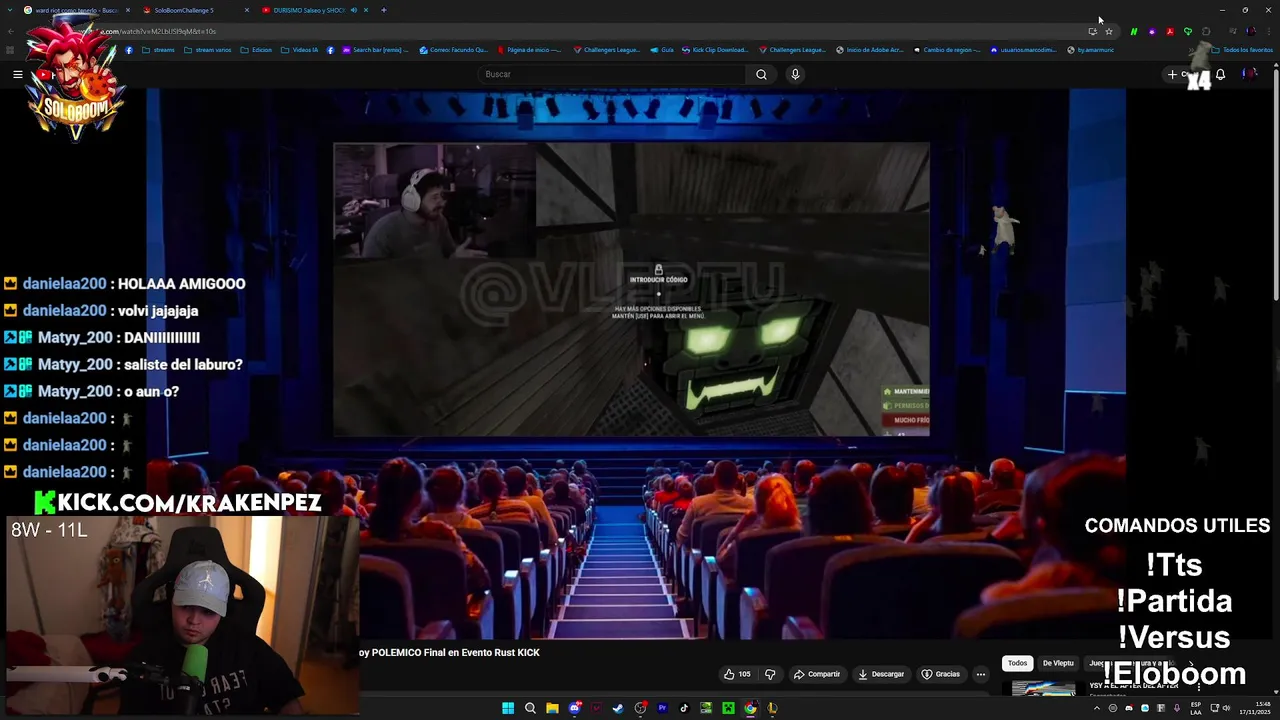Open the YSY A recommended video thumbnail
Image resolution: width=1280 pixels, height=720 pixels.
[1043, 688]
